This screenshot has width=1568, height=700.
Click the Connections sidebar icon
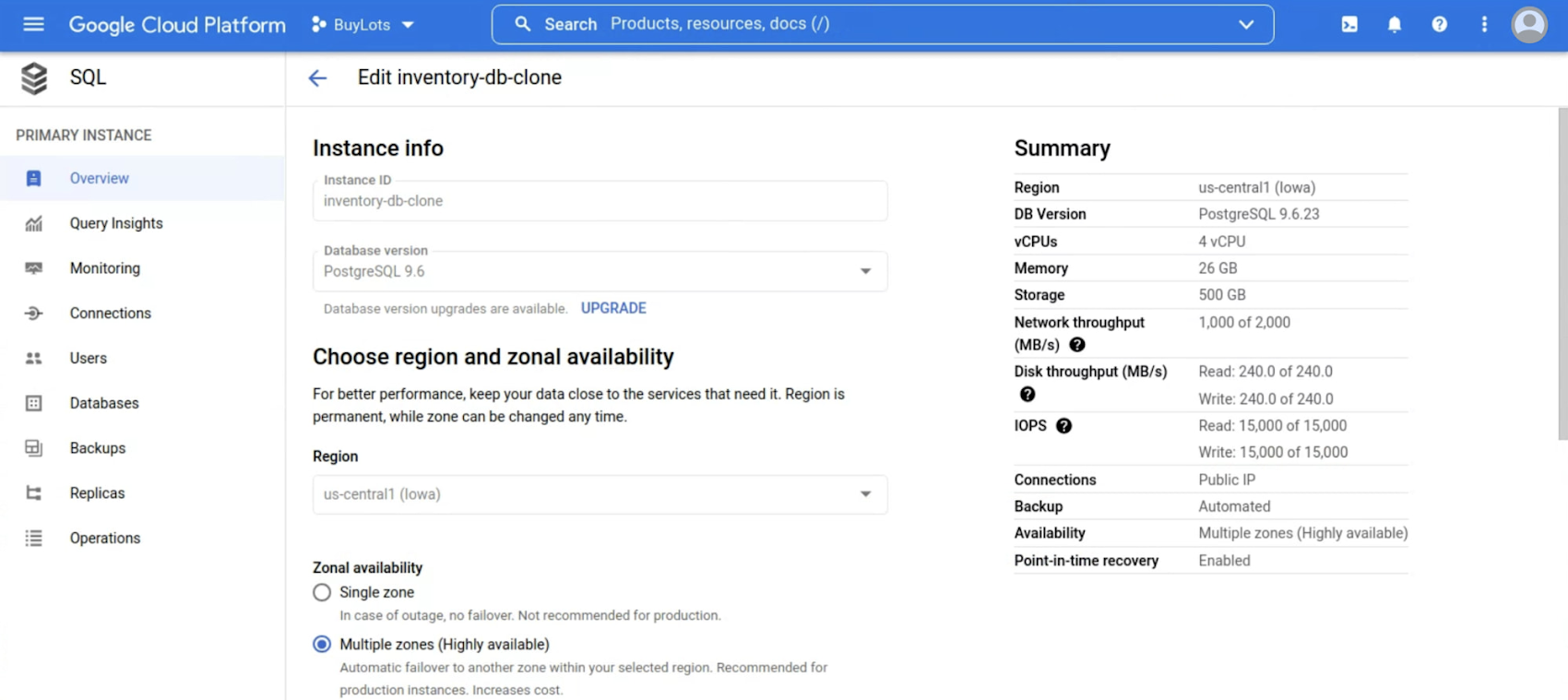click(x=33, y=314)
